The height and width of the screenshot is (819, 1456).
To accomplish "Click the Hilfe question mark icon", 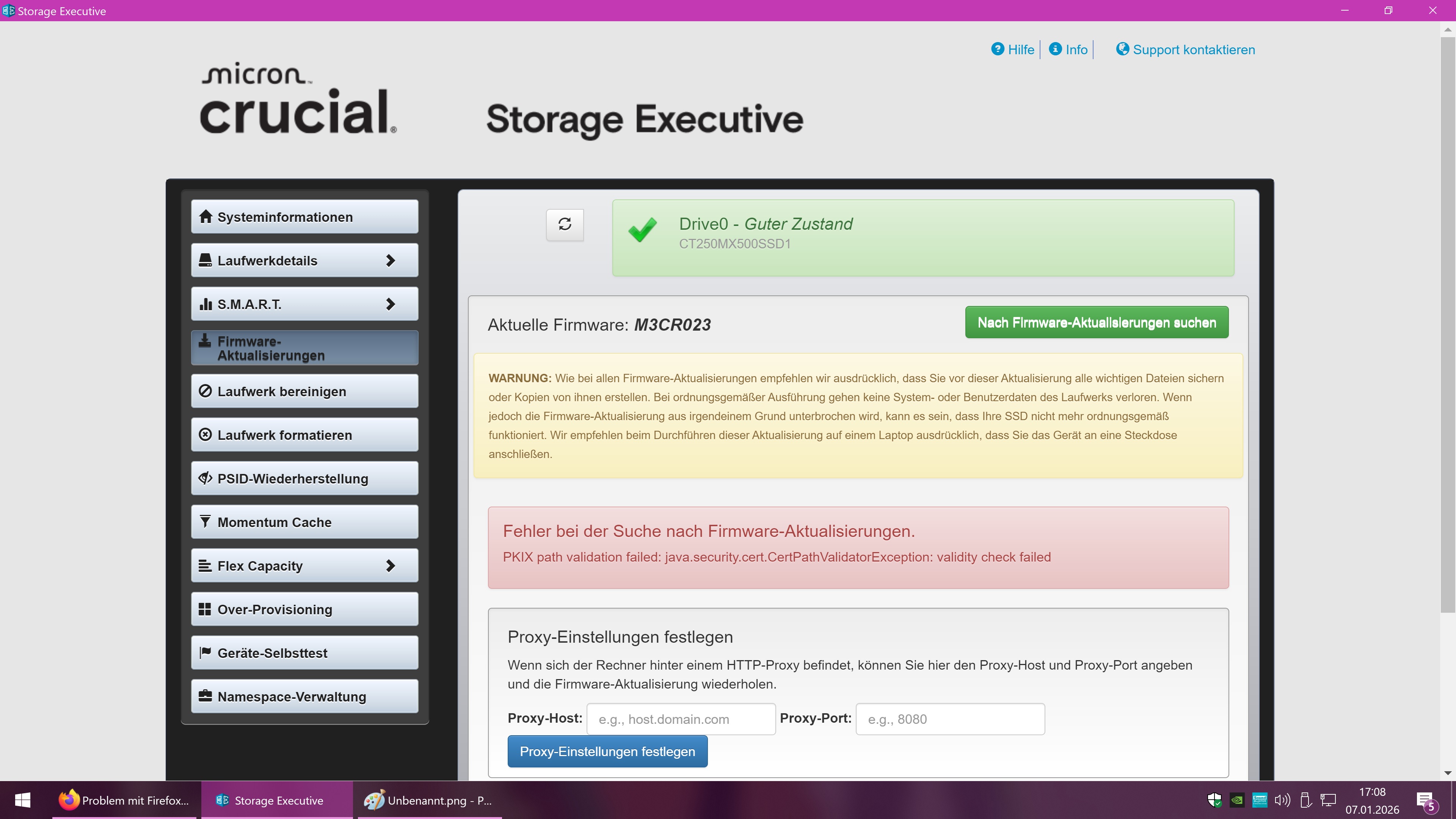I will (998, 49).
